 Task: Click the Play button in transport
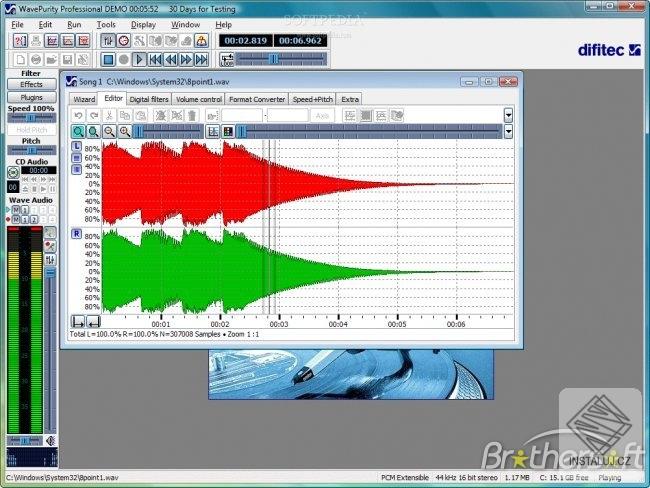139,60
